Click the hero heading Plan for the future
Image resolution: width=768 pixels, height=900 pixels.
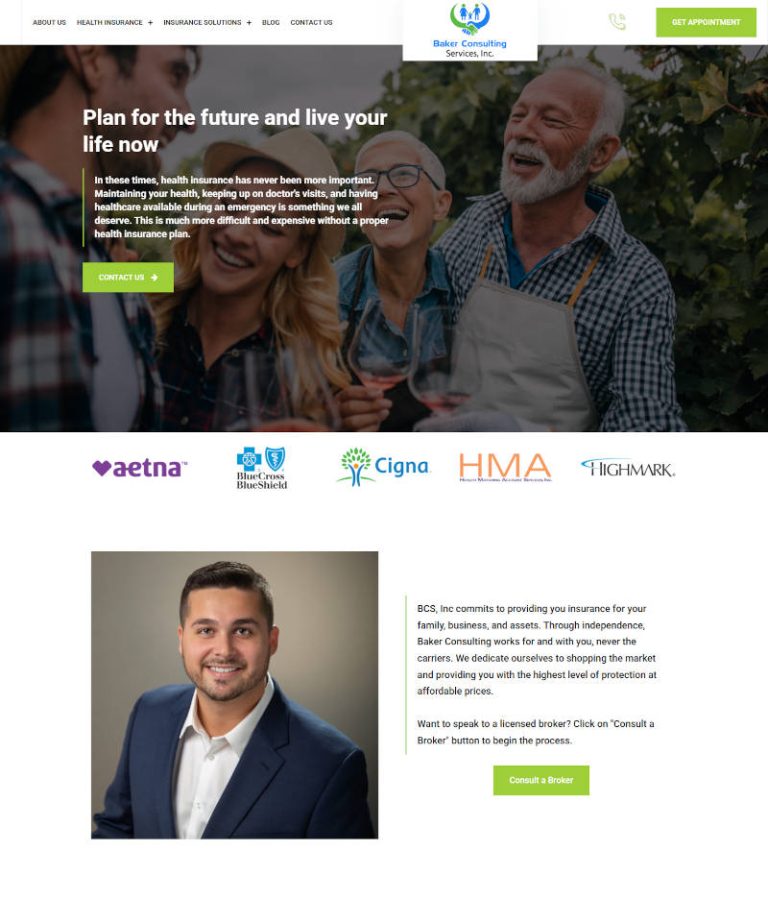(235, 131)
